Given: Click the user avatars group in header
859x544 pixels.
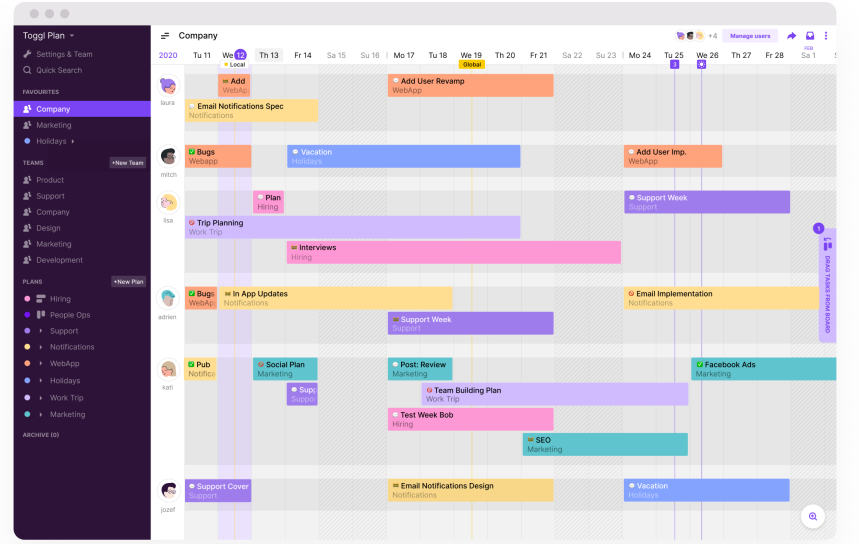Looking at the screenshot, I should pyautogui.click(x=690, y=36).
